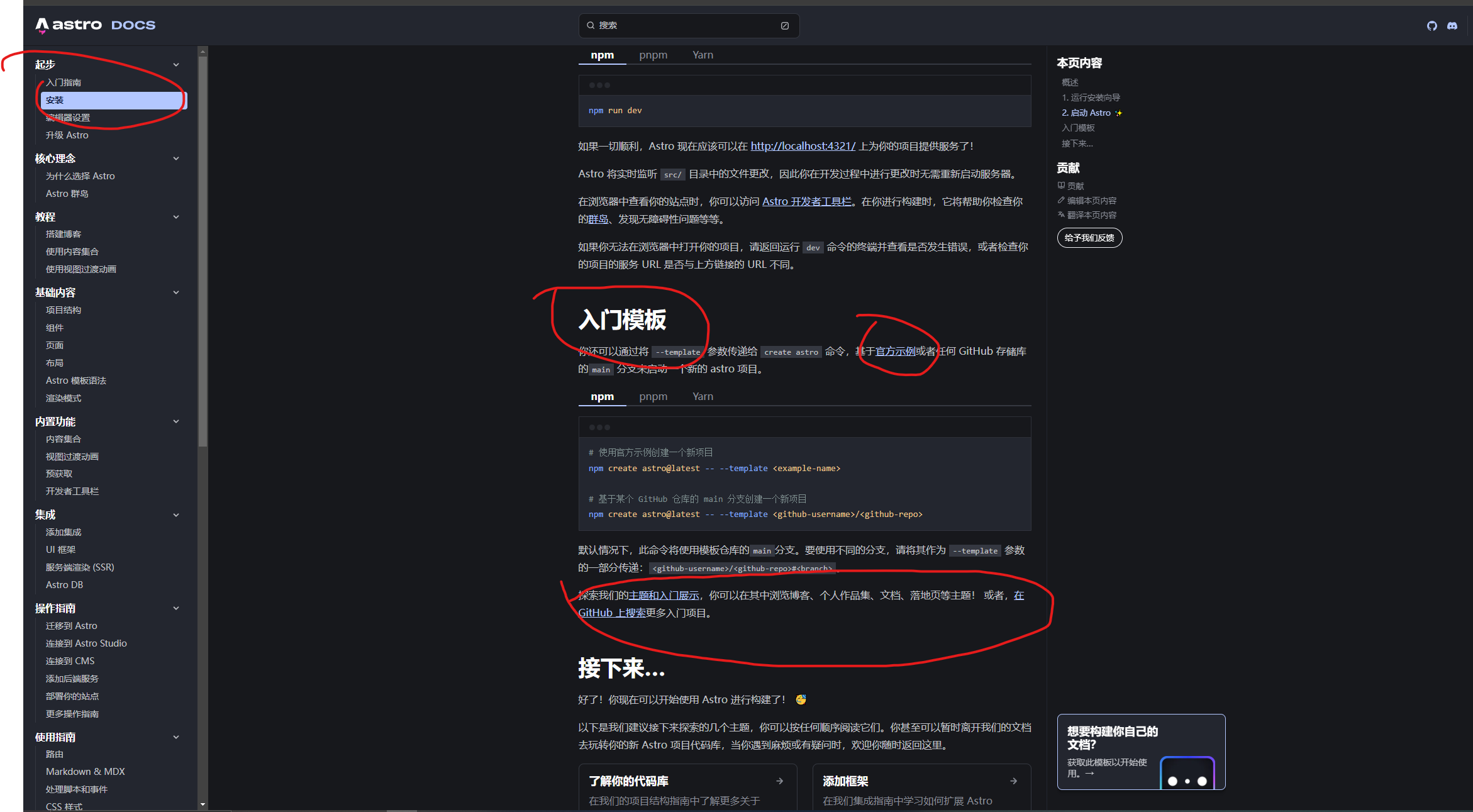Collapse the 内置功能 sidebar section
The width and height of the screenshot is (1473, 812).
coord(176,421)
